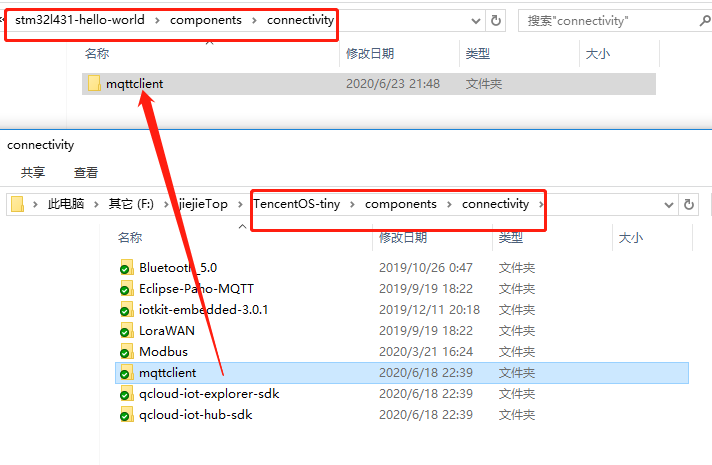Click the mqttclient folder icon in upper window

coord(94,84)
